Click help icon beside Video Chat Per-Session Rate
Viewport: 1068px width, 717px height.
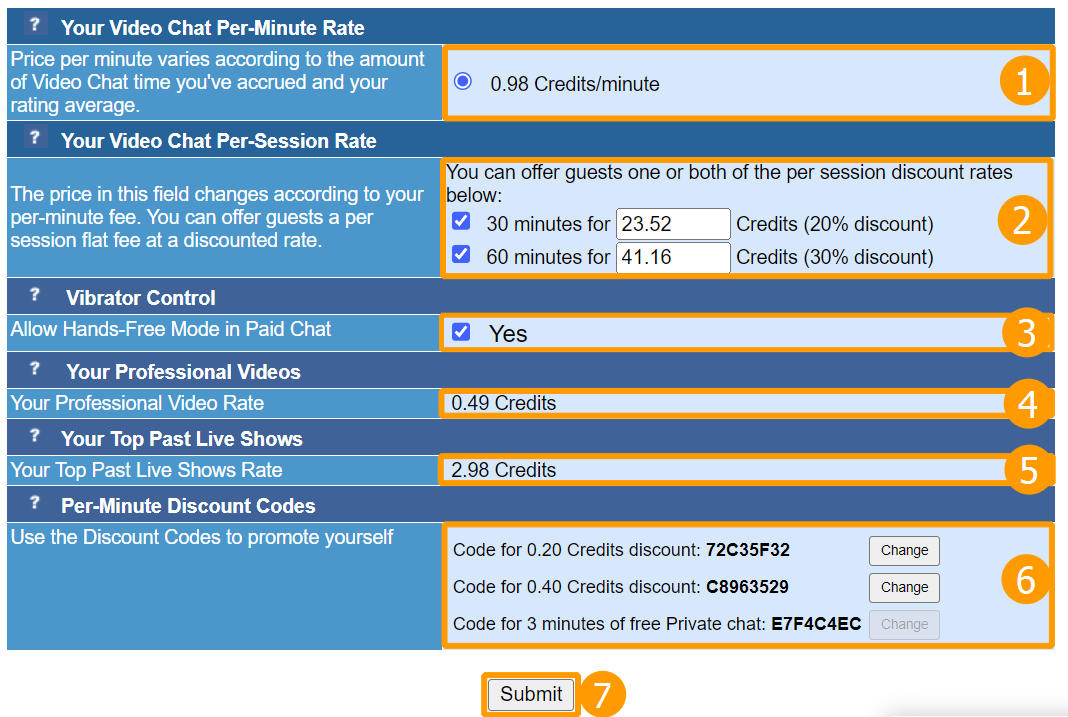coord(35,138)
